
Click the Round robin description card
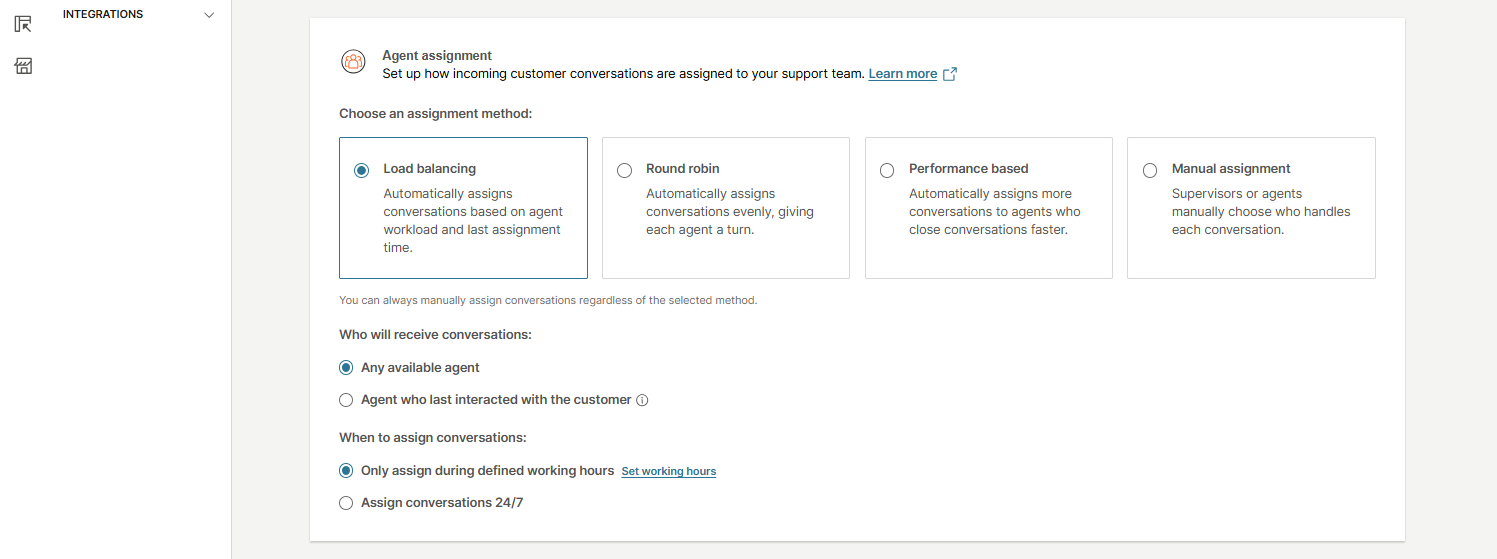[x=729, y=212]
